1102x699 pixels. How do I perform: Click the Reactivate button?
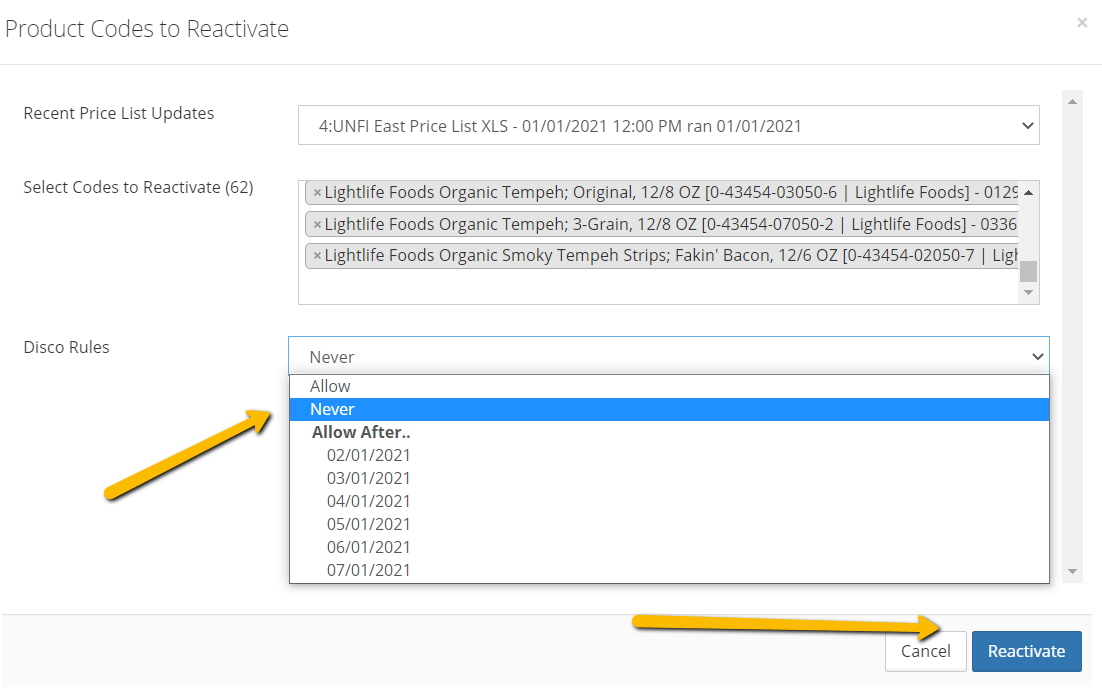point(1026,651)
